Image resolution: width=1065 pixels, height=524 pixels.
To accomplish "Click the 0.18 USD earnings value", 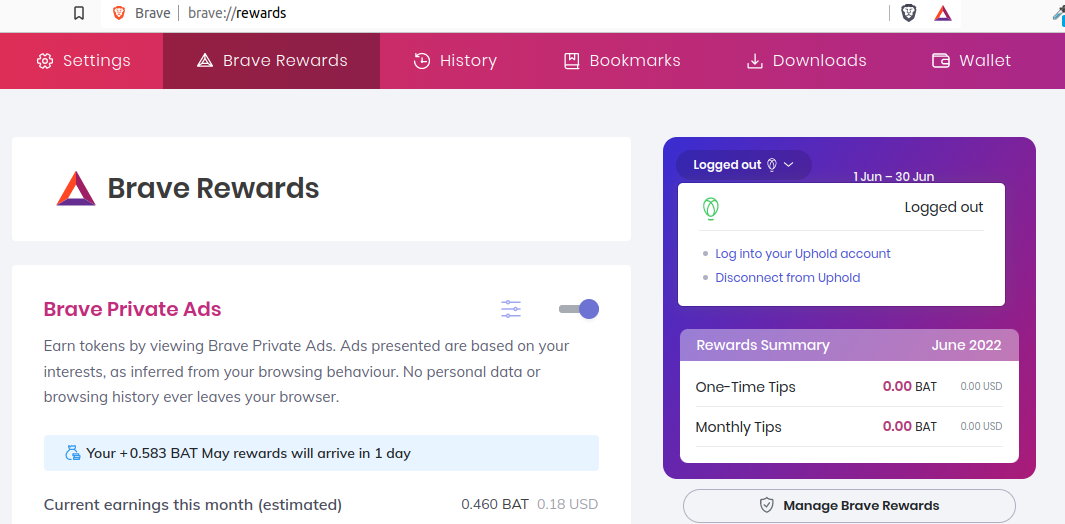I will pos(567,504).
